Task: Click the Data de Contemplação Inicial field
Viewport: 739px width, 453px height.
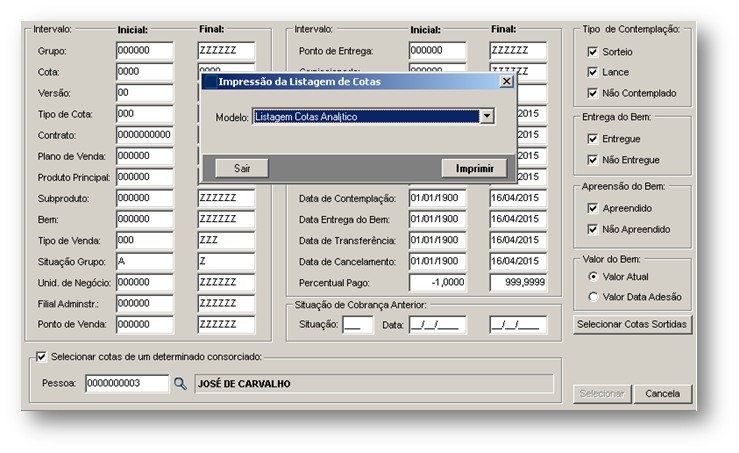Action: [x=437, y=198]
